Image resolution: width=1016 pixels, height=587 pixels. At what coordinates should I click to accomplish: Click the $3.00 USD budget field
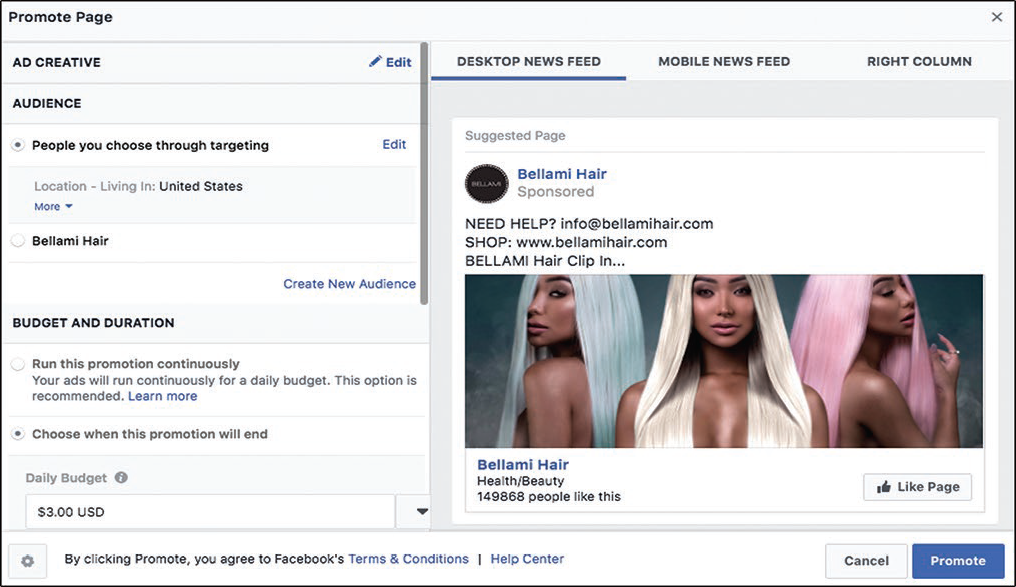click(210, 512)
